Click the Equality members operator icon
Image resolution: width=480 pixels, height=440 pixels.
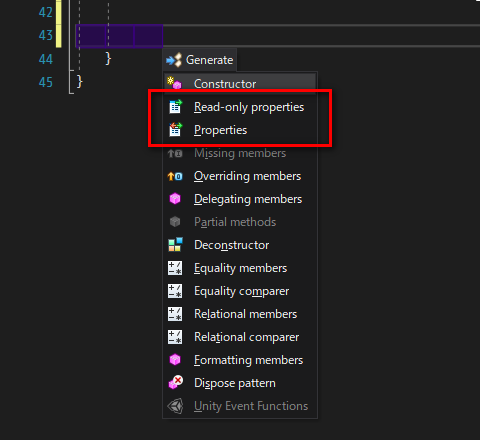(x=175, y=268)
